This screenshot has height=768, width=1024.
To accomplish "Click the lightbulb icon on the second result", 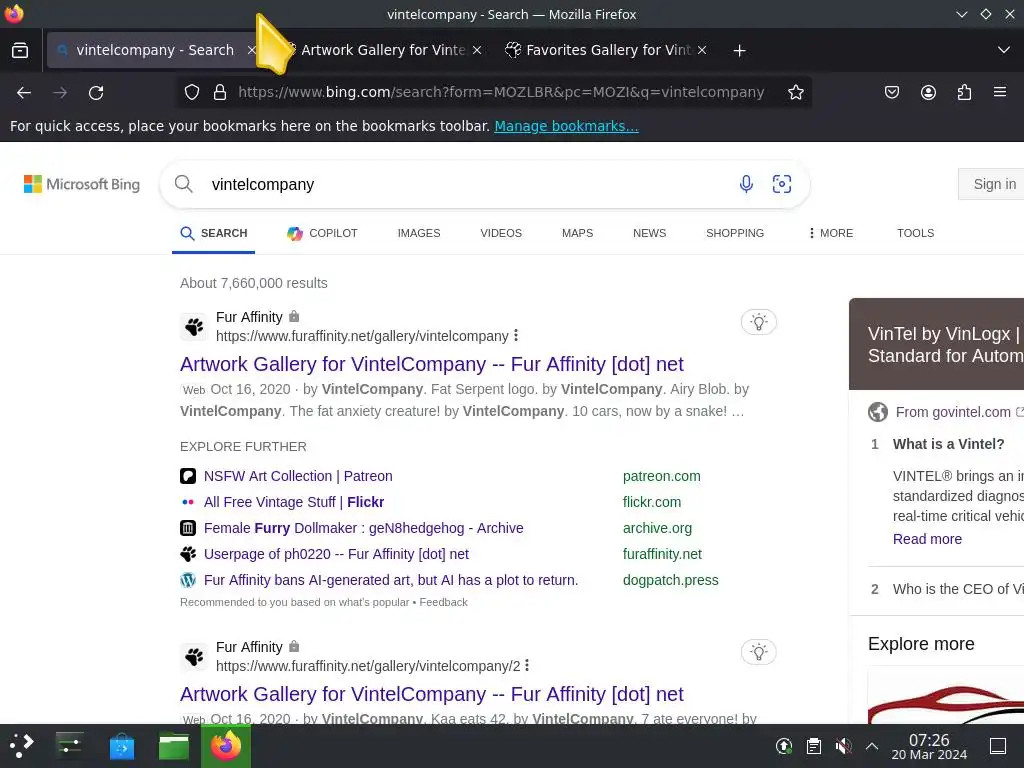I will [758, 652].
